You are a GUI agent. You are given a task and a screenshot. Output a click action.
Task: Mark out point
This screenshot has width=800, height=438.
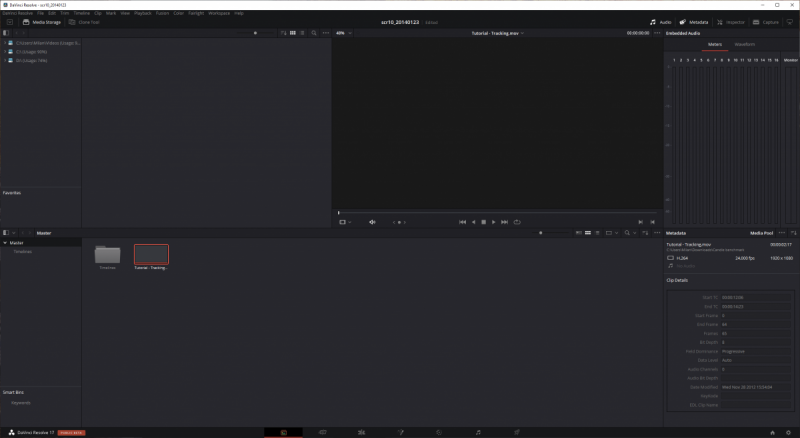pyautogui.click(x=652, y=222)
